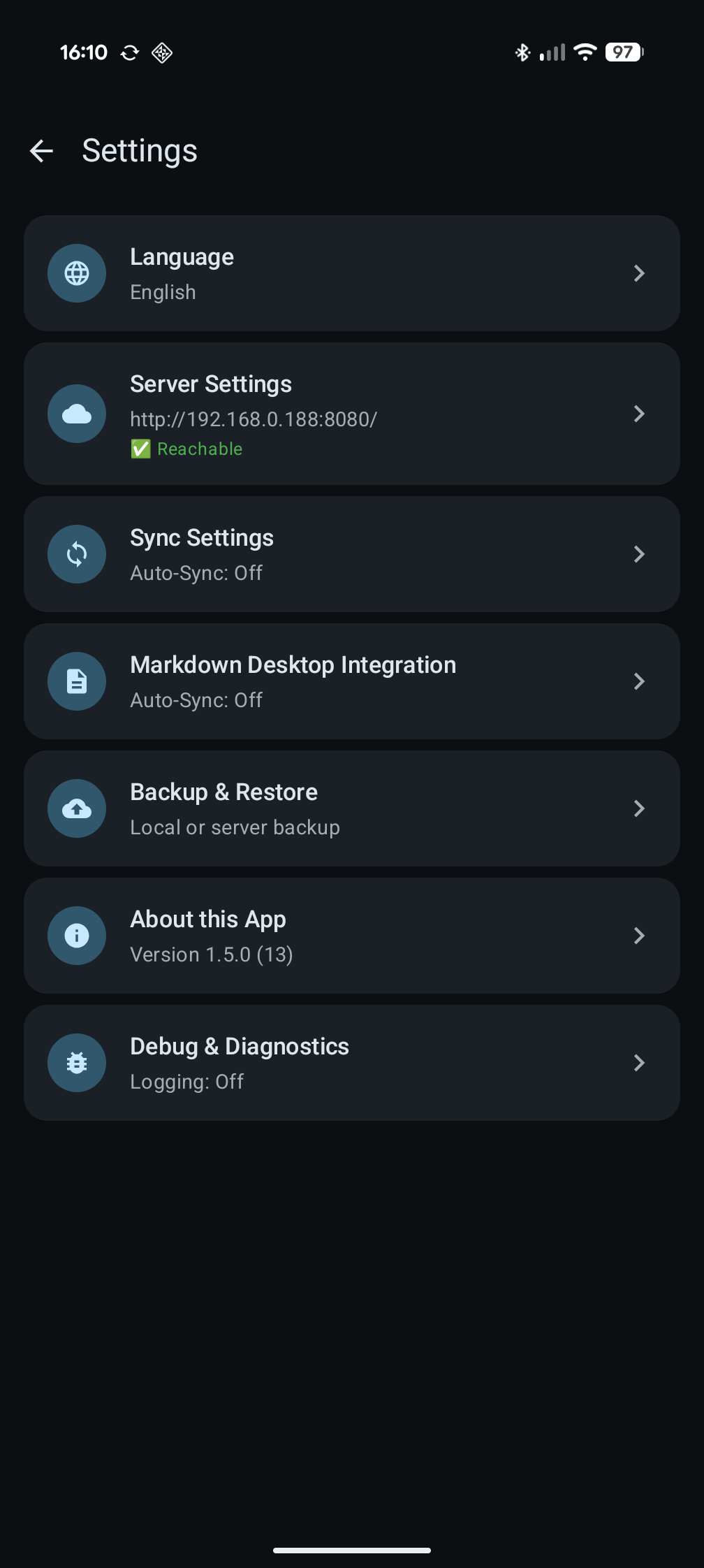Tap the circular-arrows Sync Settings icon
This screenshot has width=704, height=1568.
pos(77,554)
